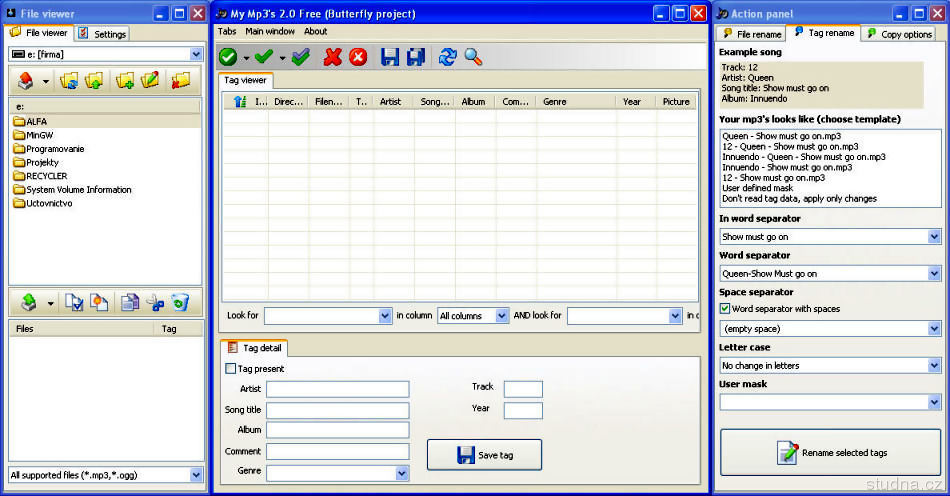Open the Main window menu
This screenshot has height=496, width=950.
[x=270, y=31]
